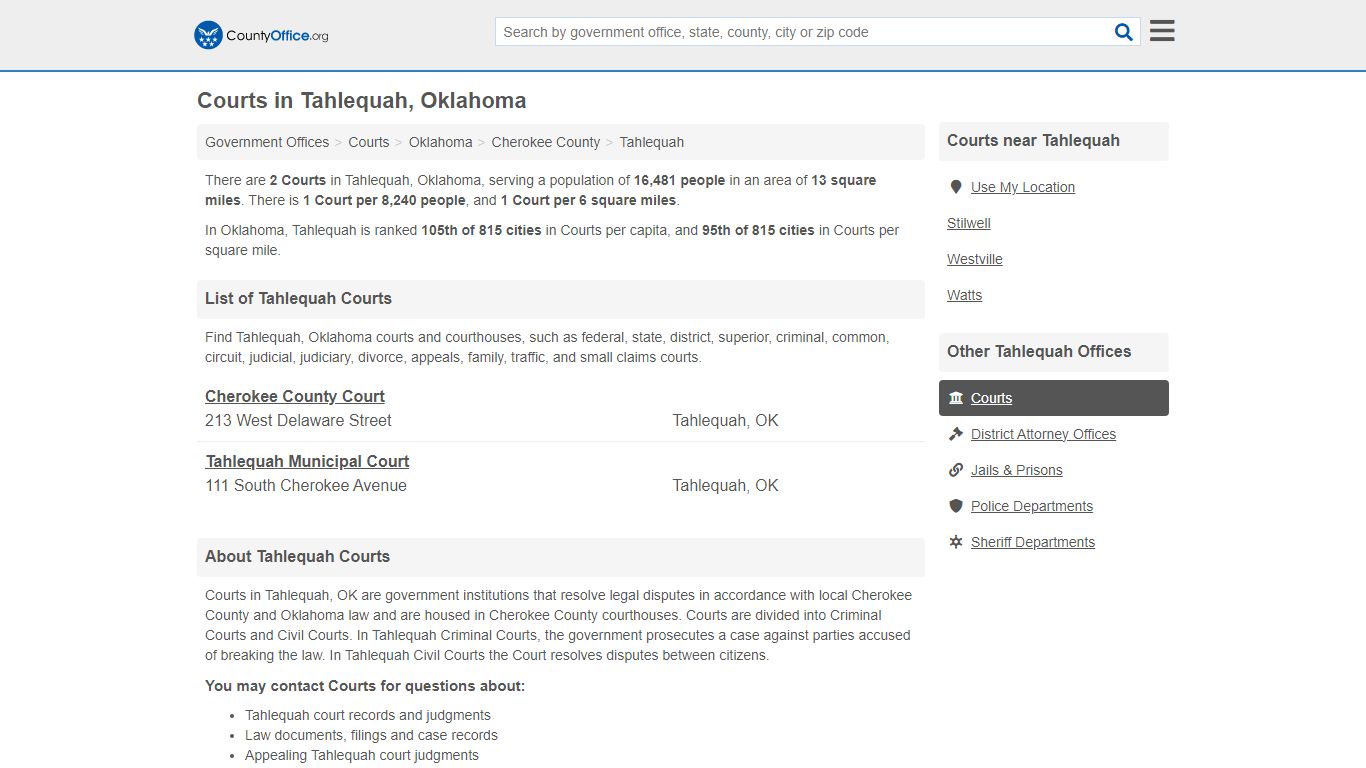Click the 111 South Cherokee Avenue address

tap(306, 485)
